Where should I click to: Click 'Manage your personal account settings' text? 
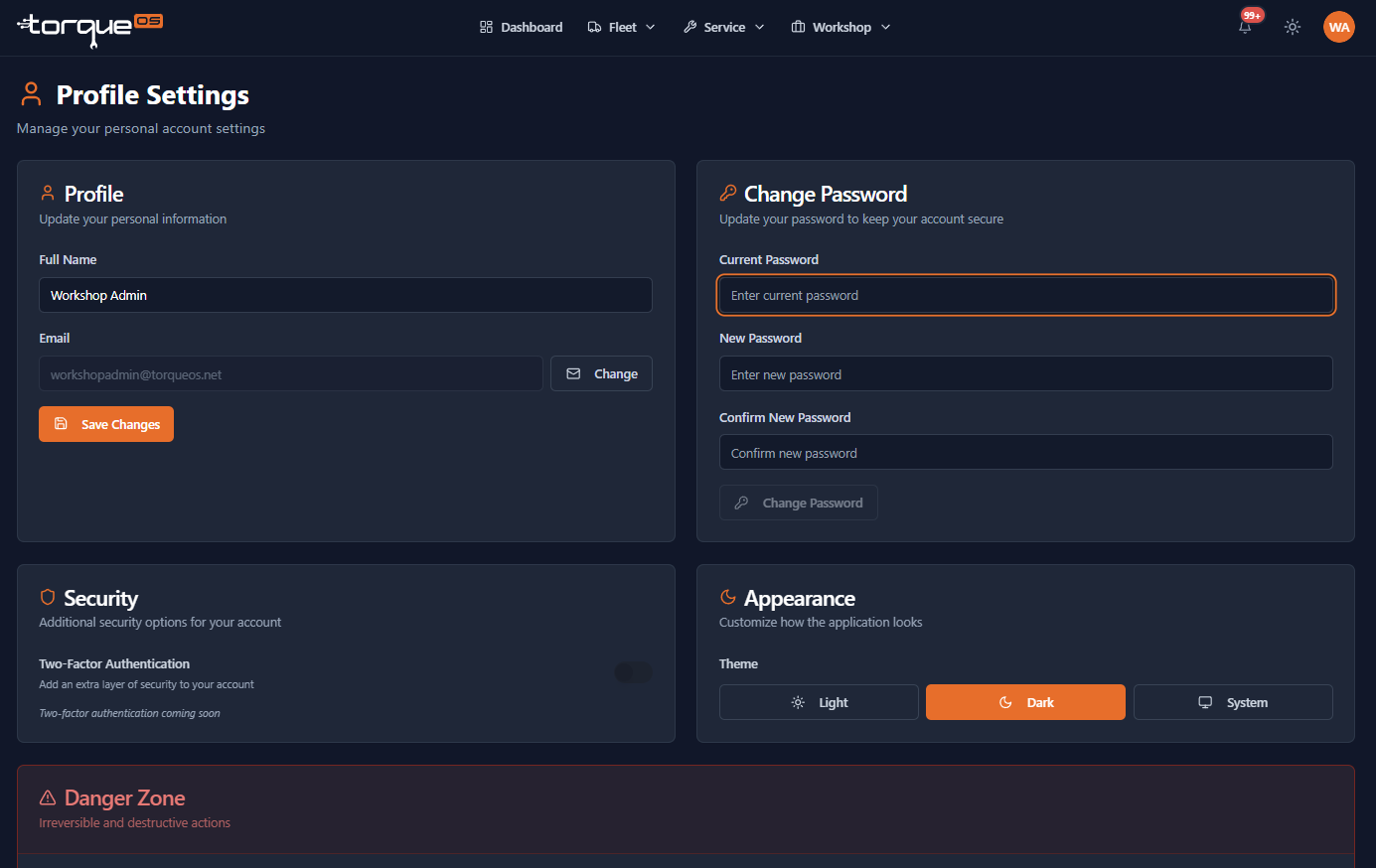click(141, 128)
